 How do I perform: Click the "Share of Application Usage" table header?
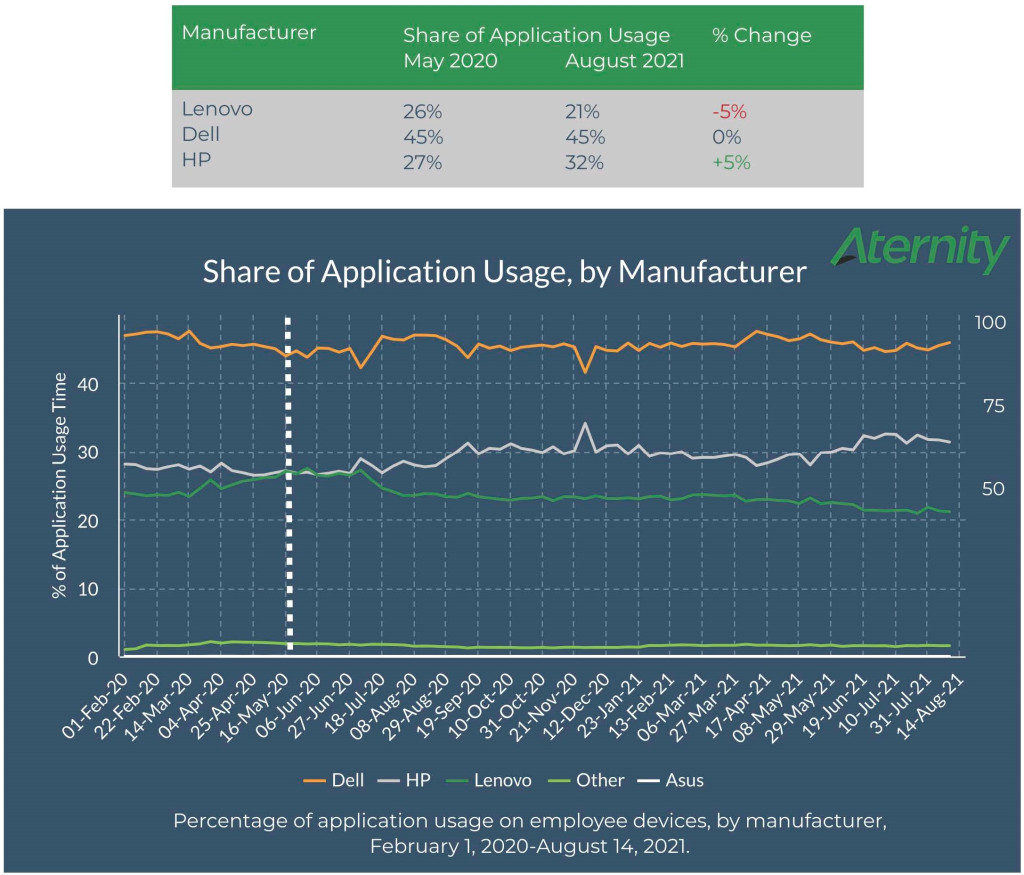(x=536, y=35)
